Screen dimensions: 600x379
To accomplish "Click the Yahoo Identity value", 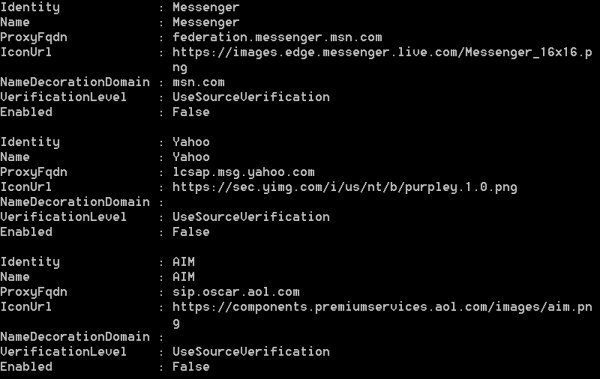I will click(191, 142).
